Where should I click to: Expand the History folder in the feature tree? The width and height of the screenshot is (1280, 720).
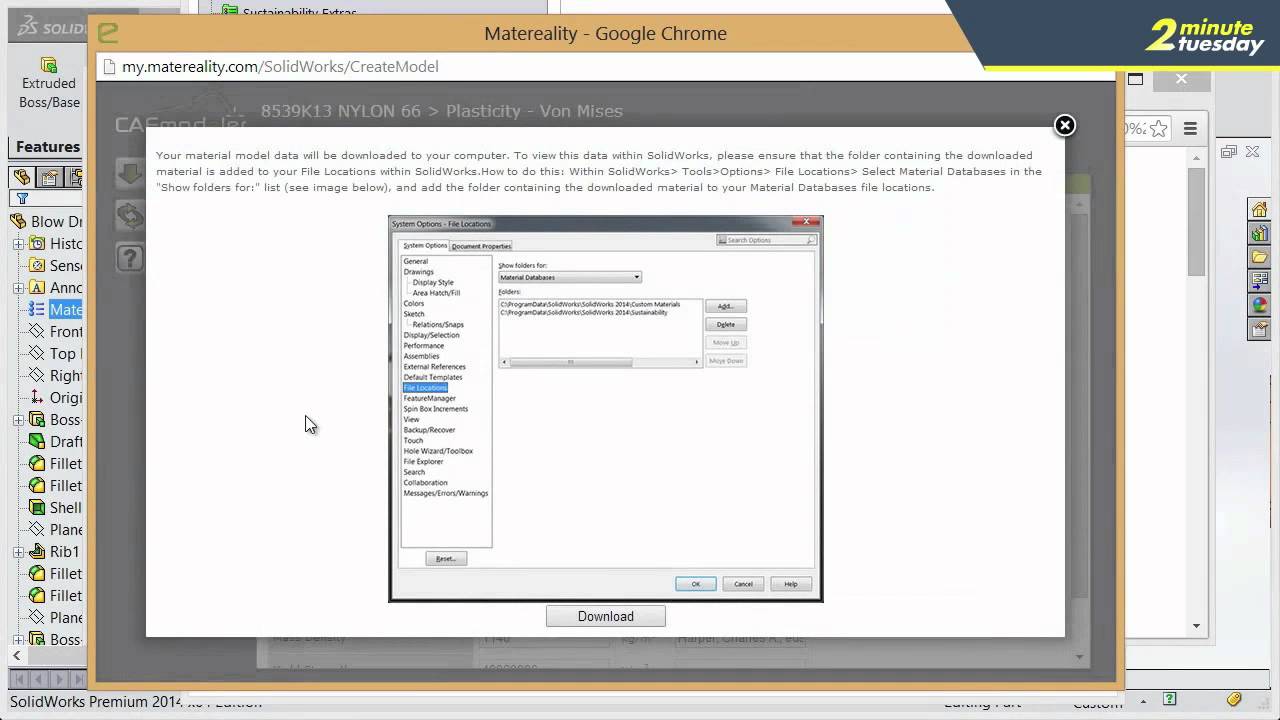coord(18,244)
